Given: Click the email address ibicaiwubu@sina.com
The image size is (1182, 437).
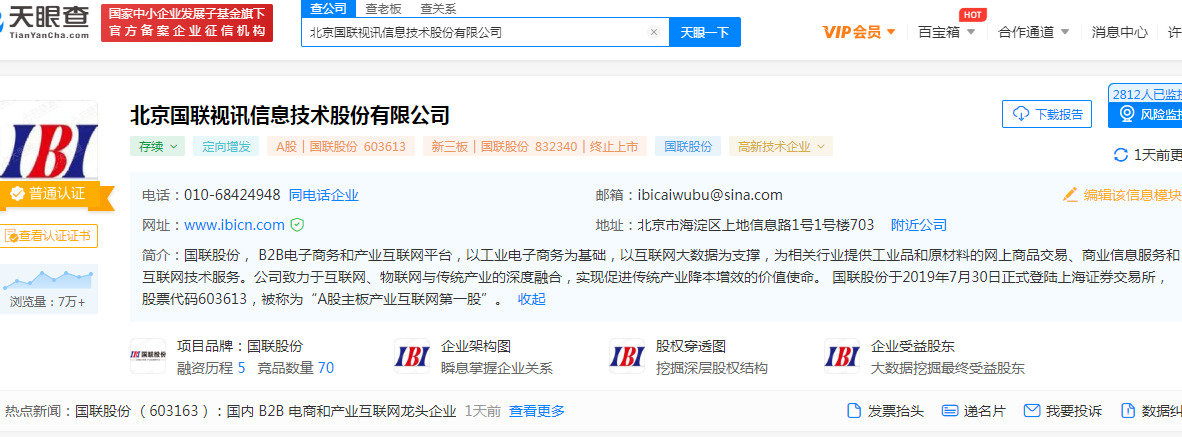Looking at the screenshot, I should tap(710, 195).
